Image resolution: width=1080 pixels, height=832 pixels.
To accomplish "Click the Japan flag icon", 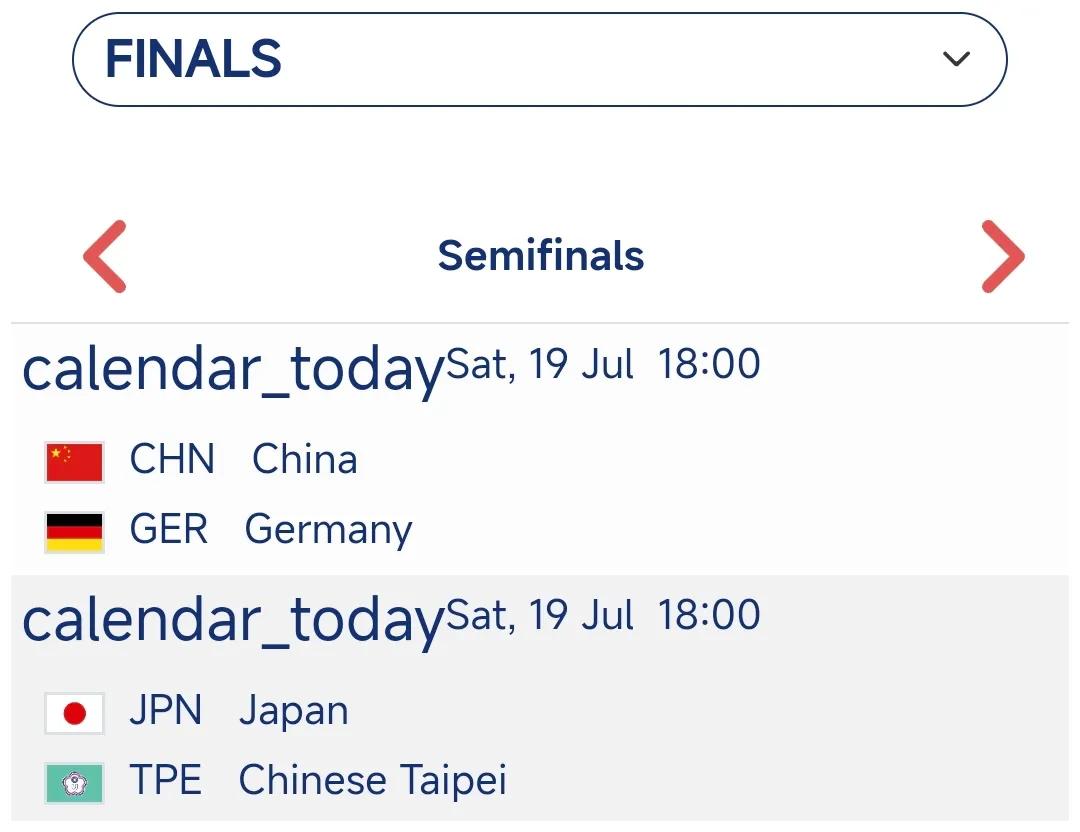I will coord(74,714).
